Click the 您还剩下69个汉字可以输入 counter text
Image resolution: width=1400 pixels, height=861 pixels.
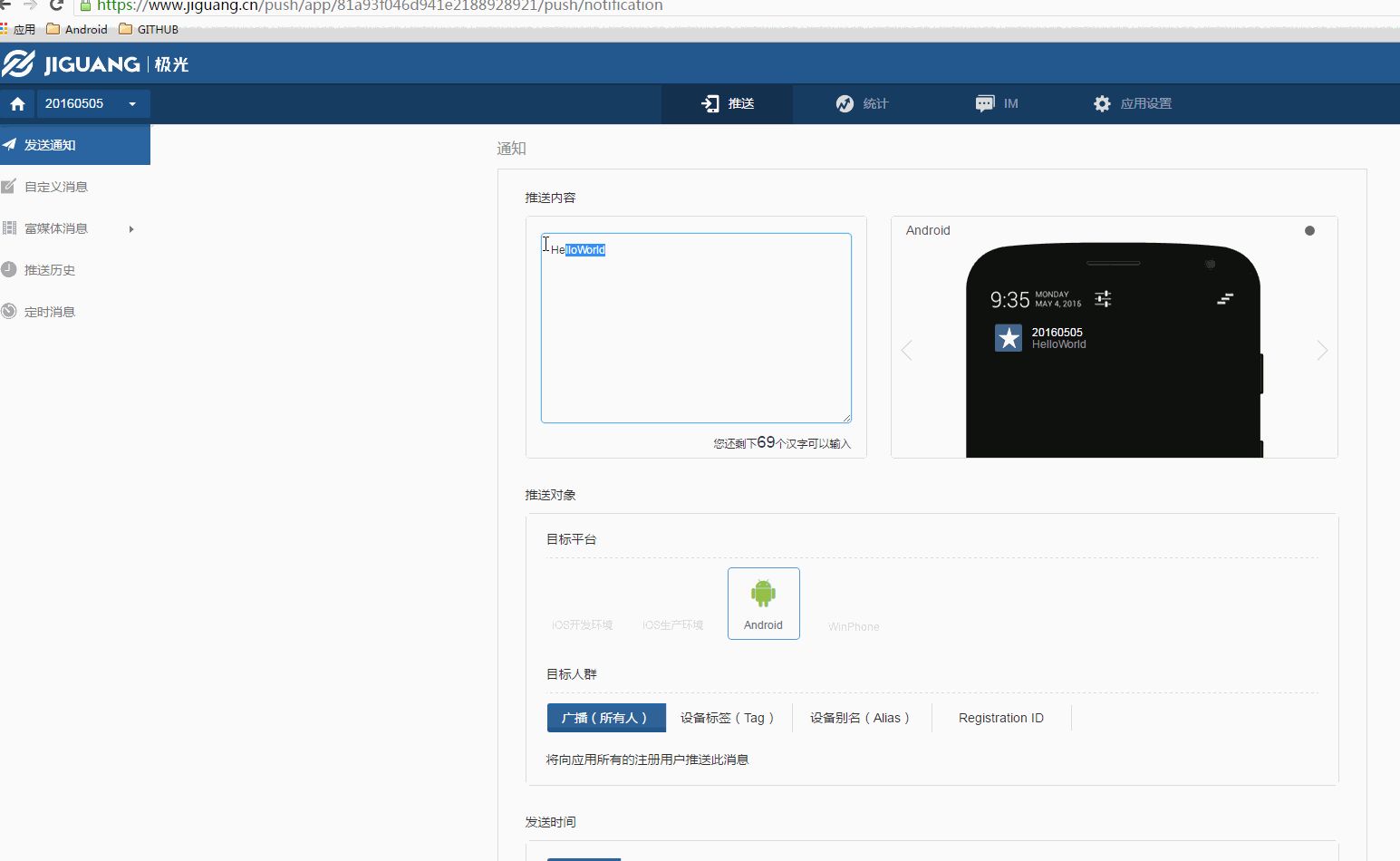click(782, 442)
